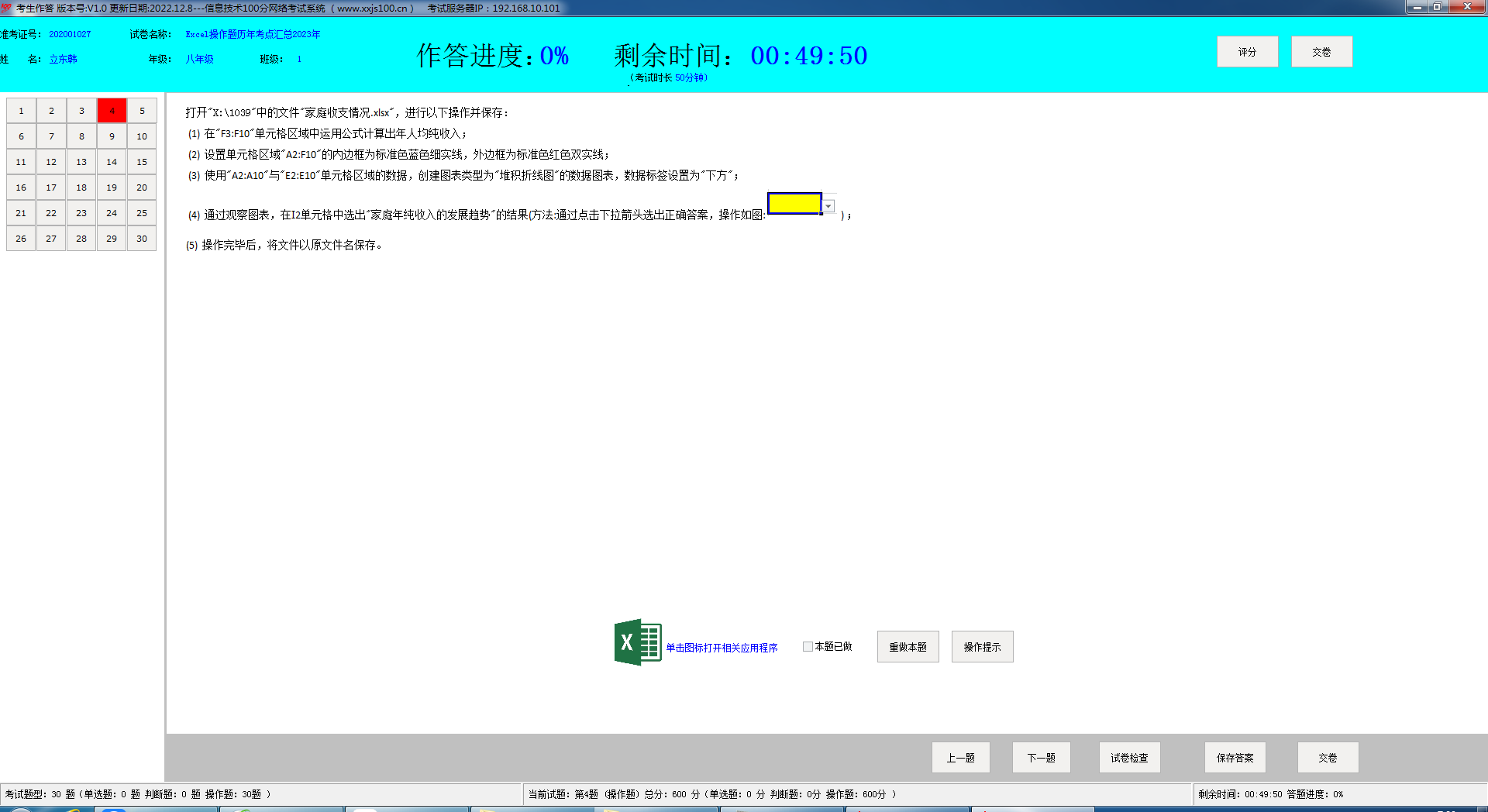
Task: Jump to question 9
Action: click(112, 136)
